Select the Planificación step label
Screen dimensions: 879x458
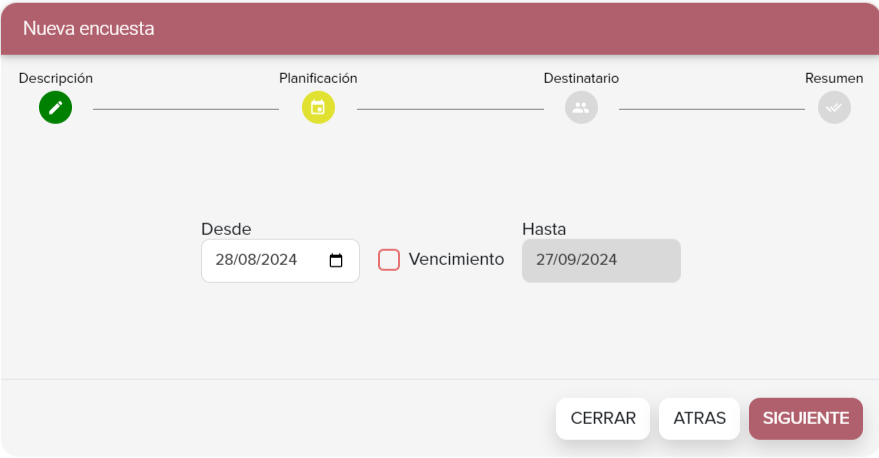pos(318,78)
